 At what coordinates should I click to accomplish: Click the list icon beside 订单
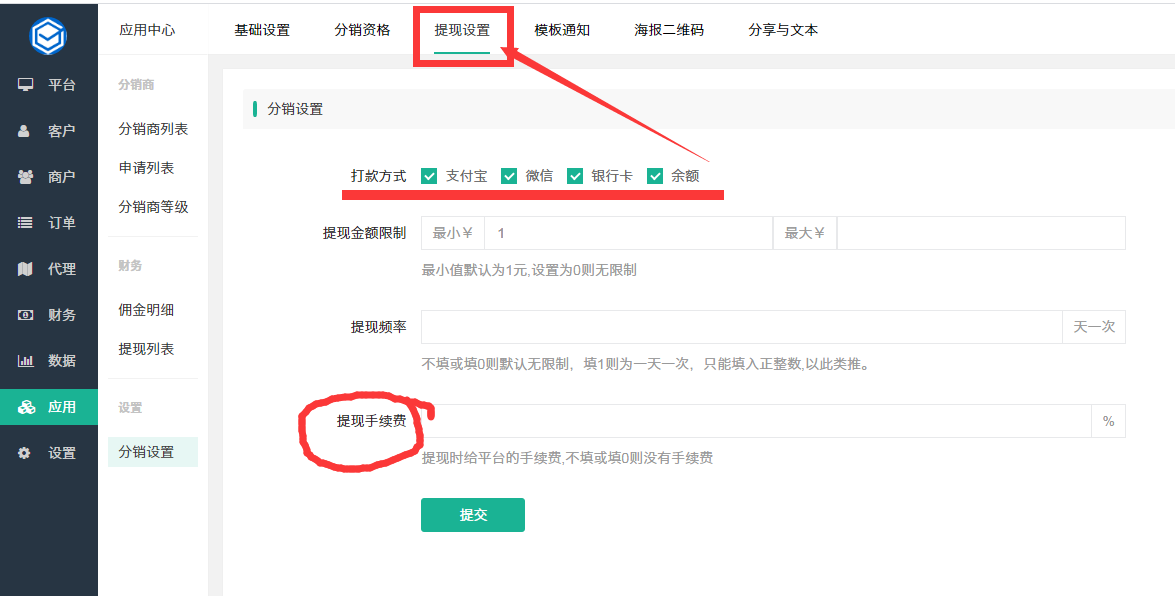click(25, 223)
